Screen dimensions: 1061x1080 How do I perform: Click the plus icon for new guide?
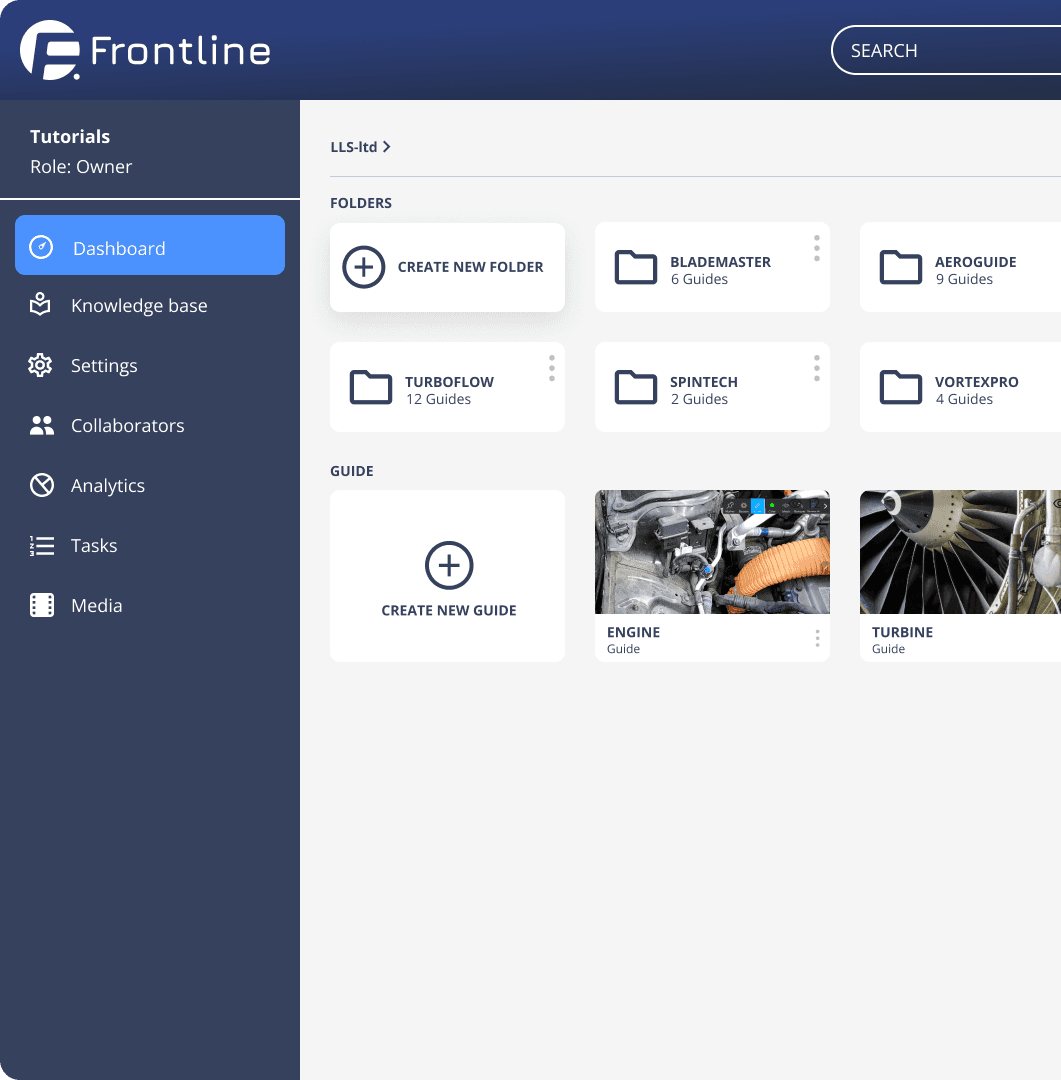pyautogui.click(x=449, y=565)
